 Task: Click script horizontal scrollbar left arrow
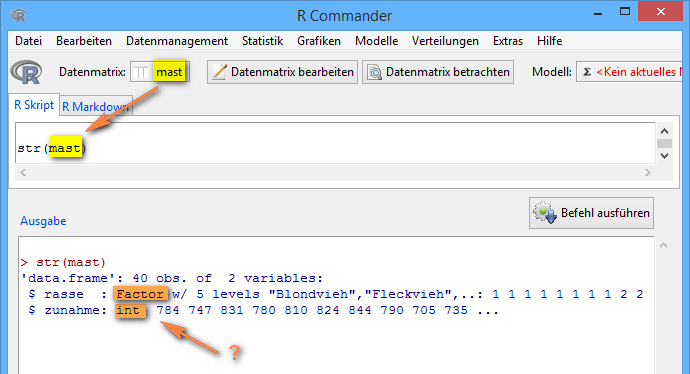click(23, 172)
